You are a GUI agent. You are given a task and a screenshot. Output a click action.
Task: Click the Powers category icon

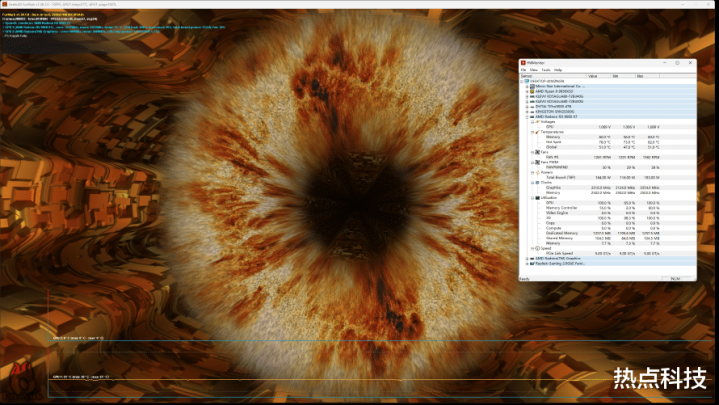tap(537, 172)
